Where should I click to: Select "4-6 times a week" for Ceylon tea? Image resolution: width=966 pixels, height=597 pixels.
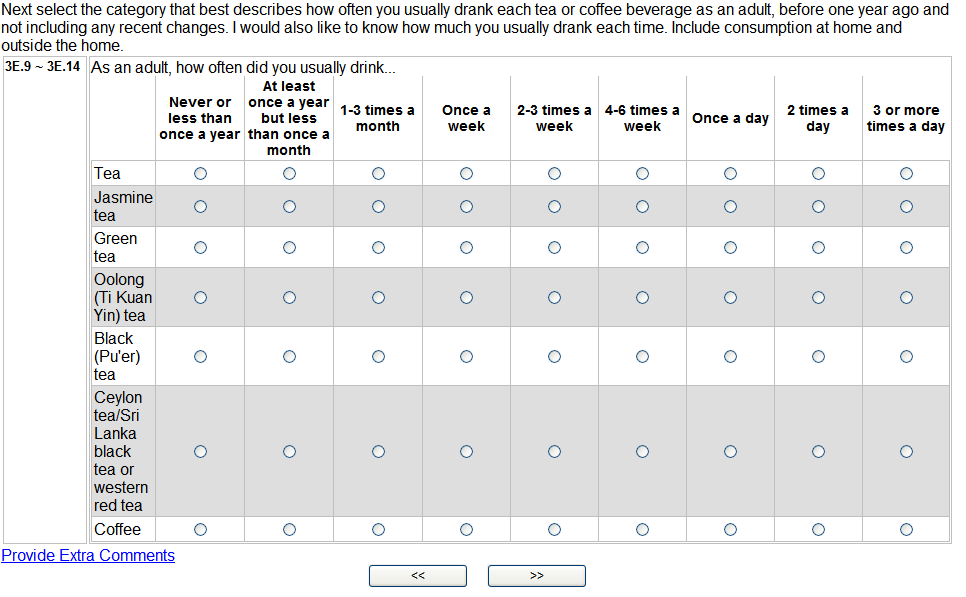coord(642,452)
